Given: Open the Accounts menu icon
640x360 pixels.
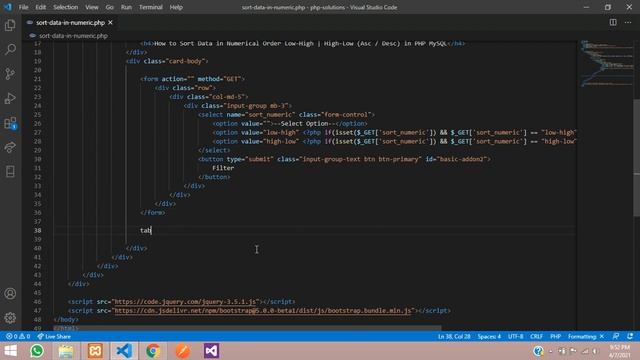Looking at the screenshot, I should point(10,293).
